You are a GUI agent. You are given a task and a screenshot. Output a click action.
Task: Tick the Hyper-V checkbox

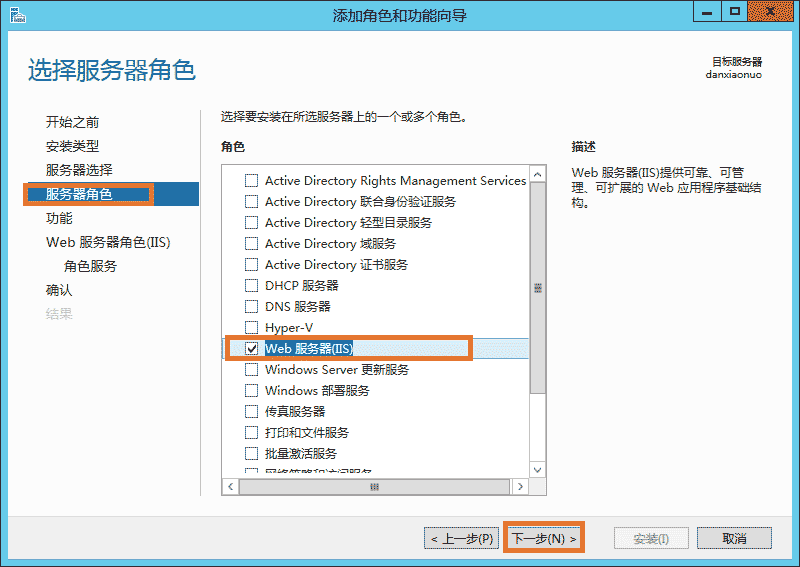pyautogui.click(x=252, y=327)
